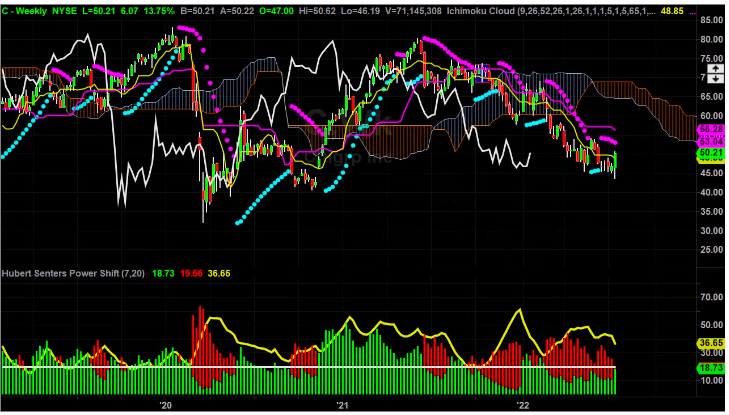729x415 pixels.
Task: Click the "65.00" price axis label
Action: tap(711, 97)
